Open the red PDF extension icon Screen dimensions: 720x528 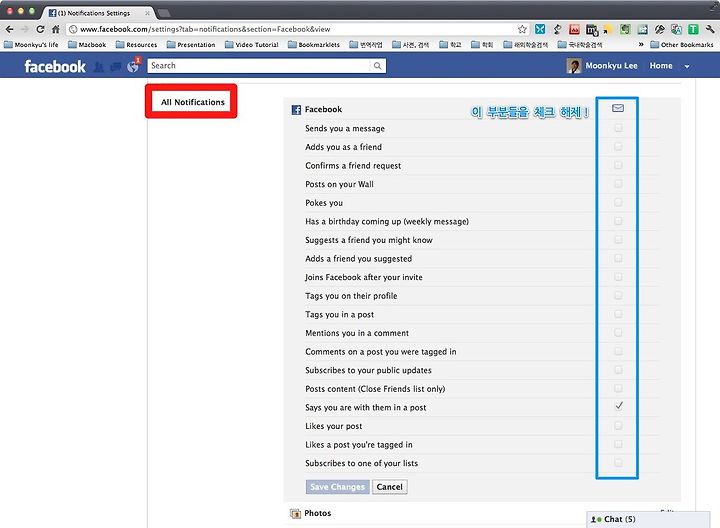574,29
